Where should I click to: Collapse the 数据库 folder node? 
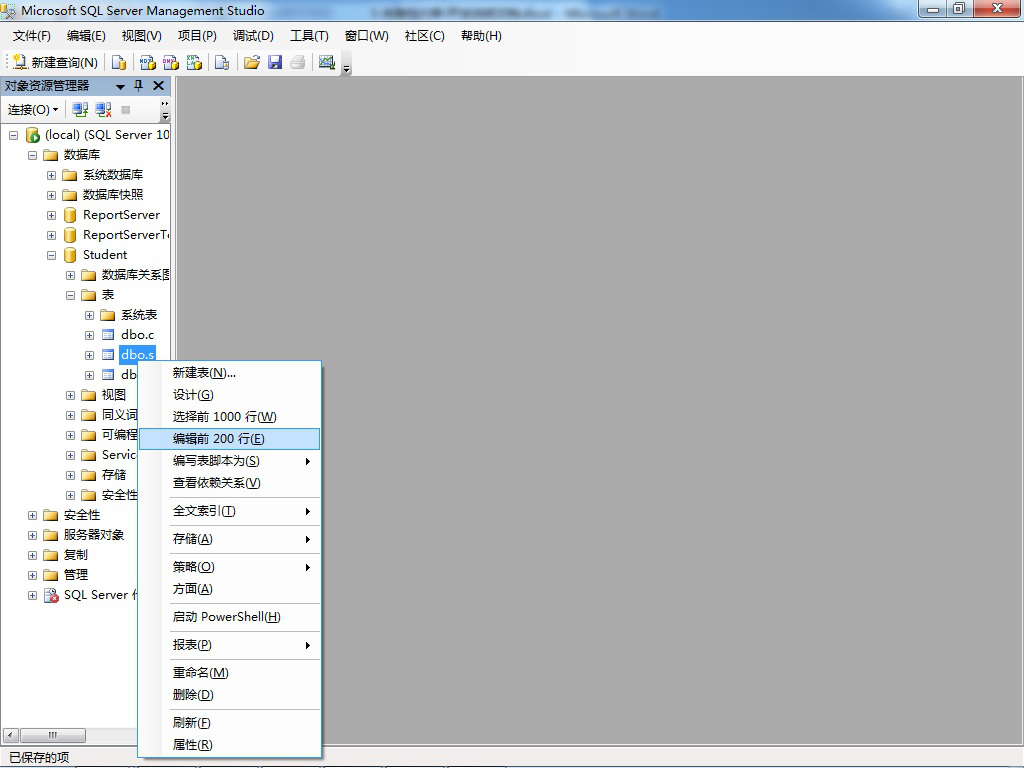coord(32,155)
